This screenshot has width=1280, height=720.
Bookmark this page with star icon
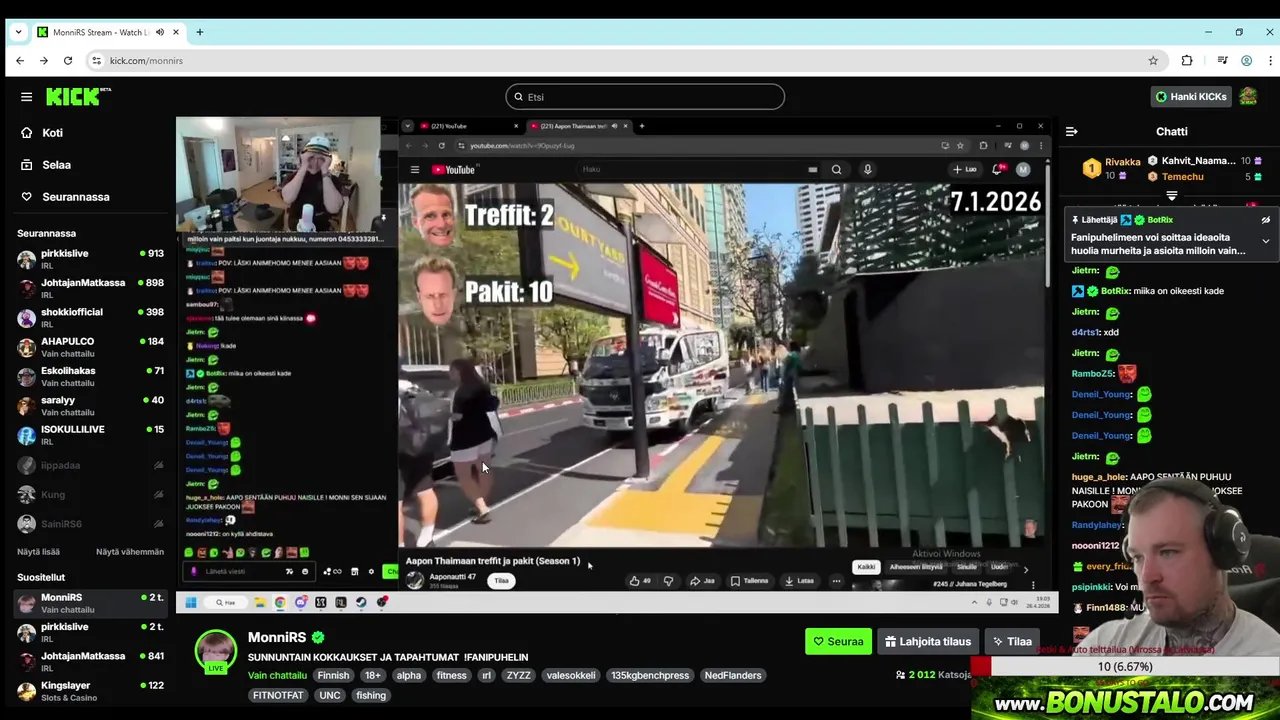point(1153,61)
